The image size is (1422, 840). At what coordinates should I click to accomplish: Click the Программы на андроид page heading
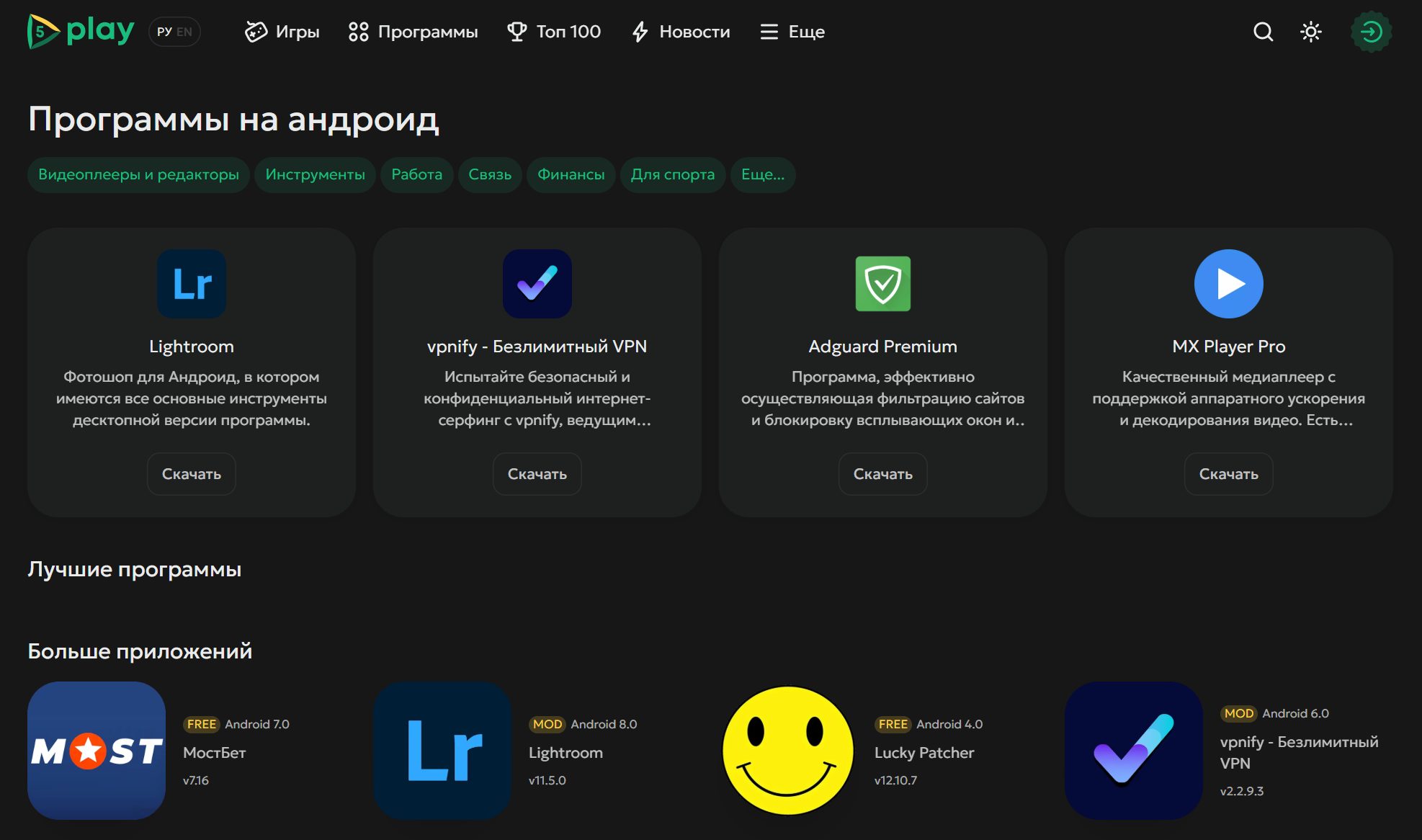tap(233, 119)
